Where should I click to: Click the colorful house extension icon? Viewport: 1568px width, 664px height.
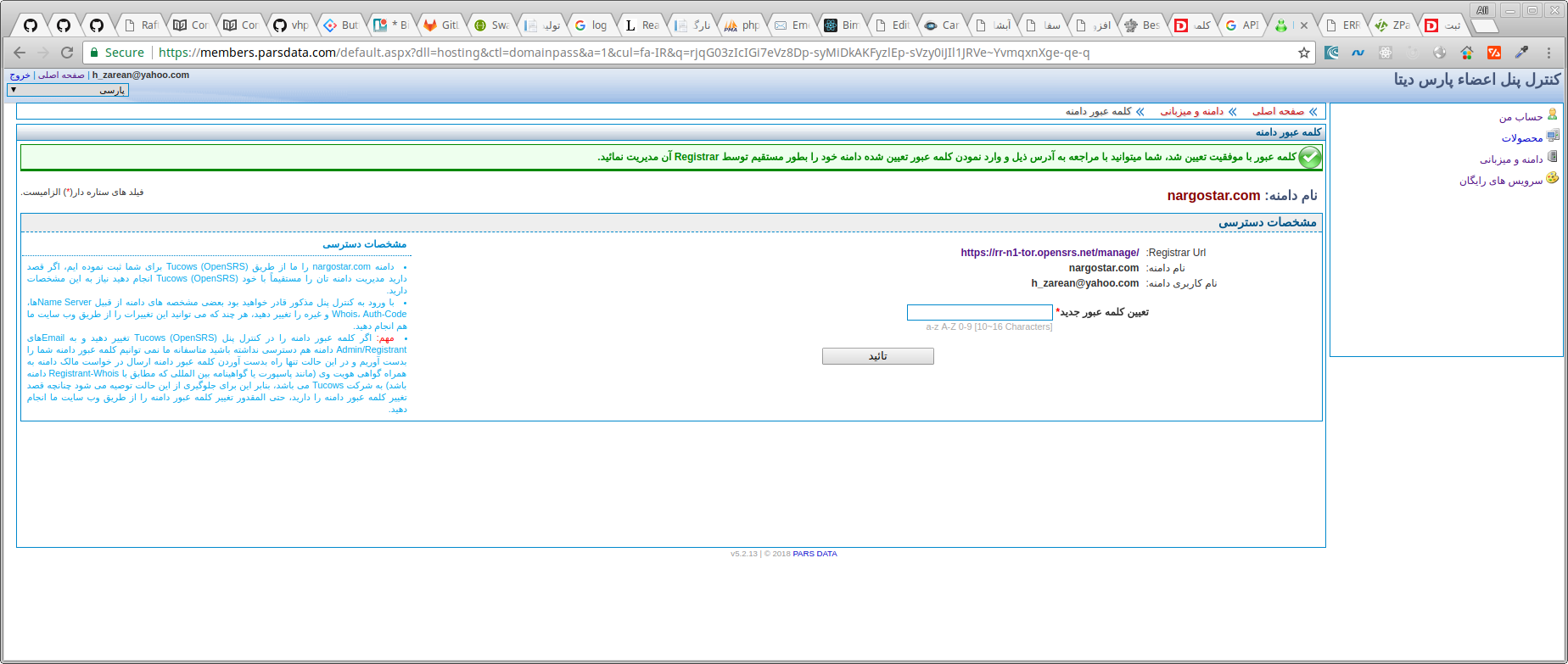coord(1466,53)
